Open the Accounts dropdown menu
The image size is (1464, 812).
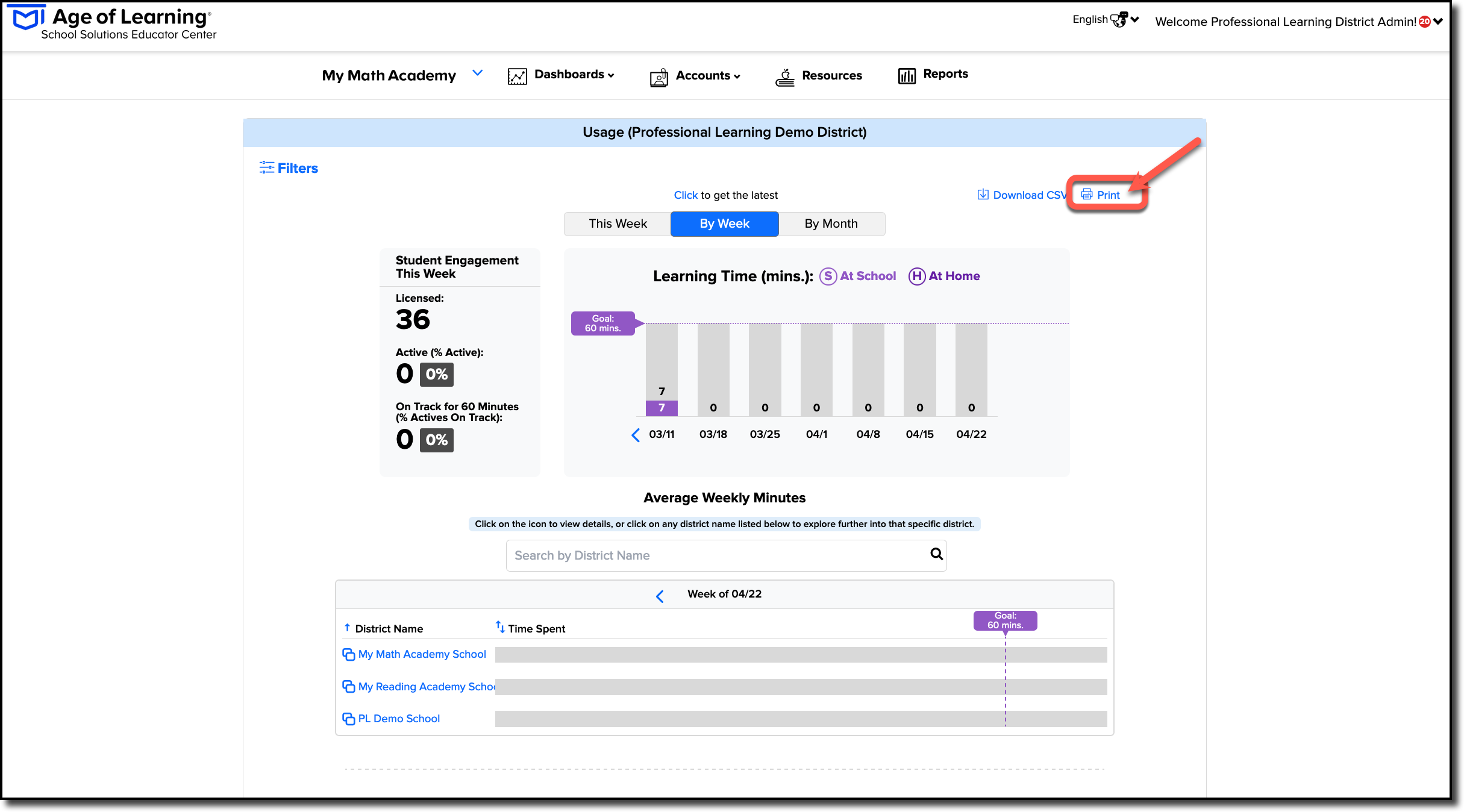coord(708,76)
